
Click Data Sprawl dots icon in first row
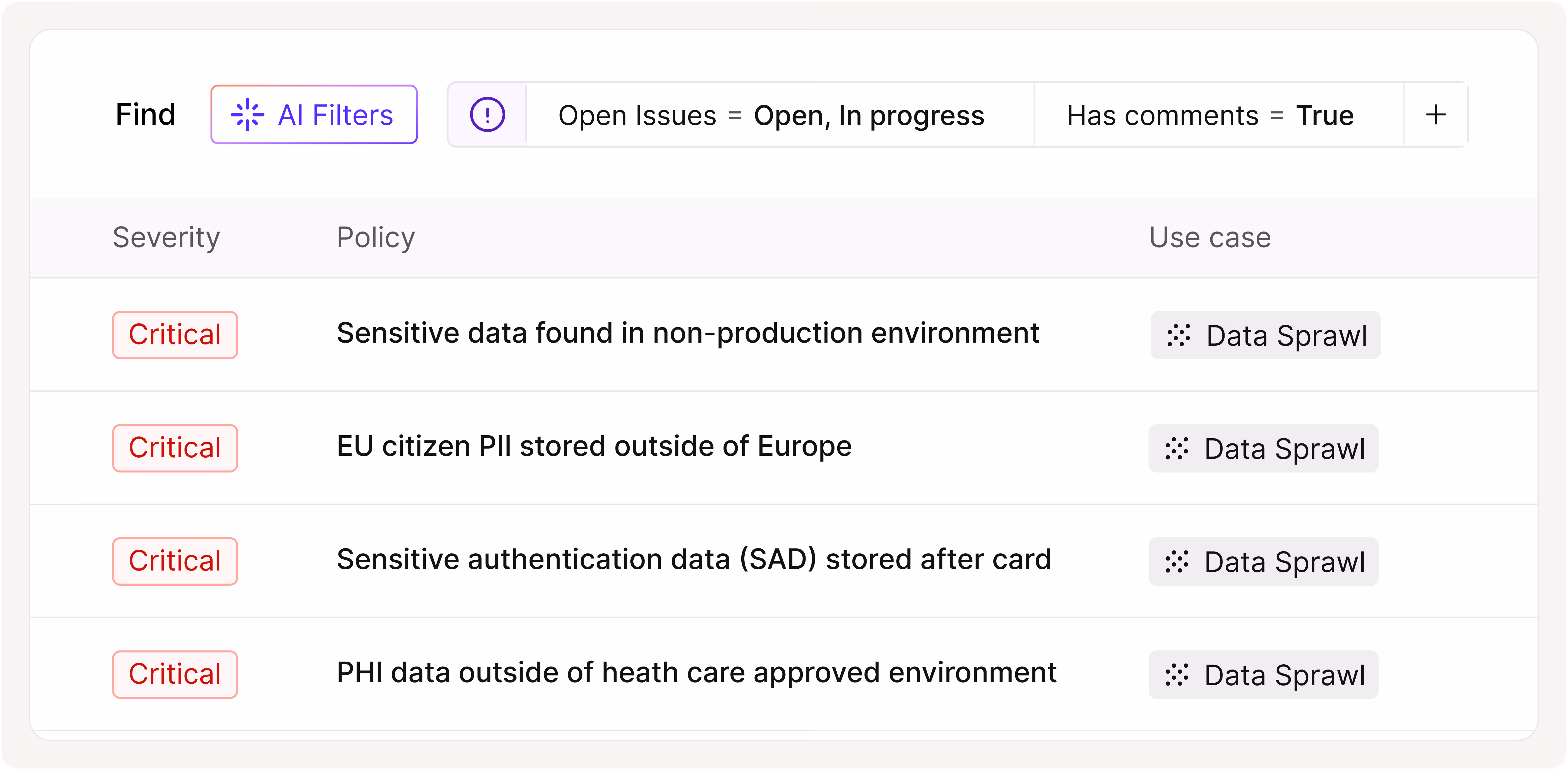pos(1179,335)
